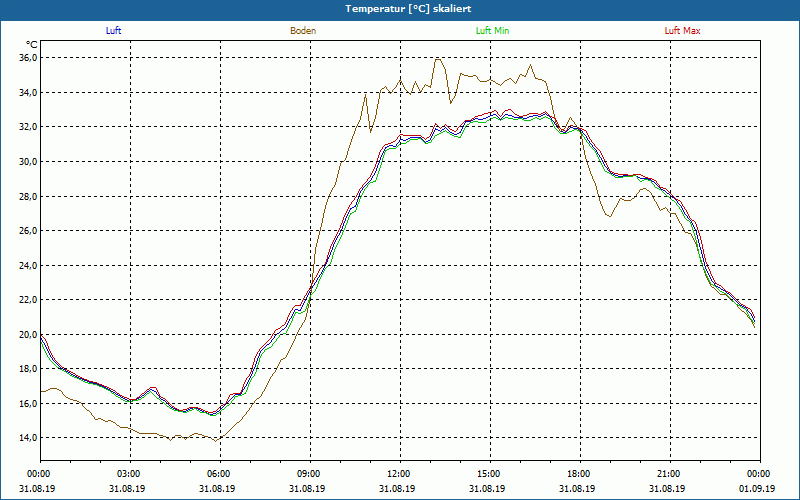Click the 22,0 y-axis value
800x500 pixels.
pos(28,299)
